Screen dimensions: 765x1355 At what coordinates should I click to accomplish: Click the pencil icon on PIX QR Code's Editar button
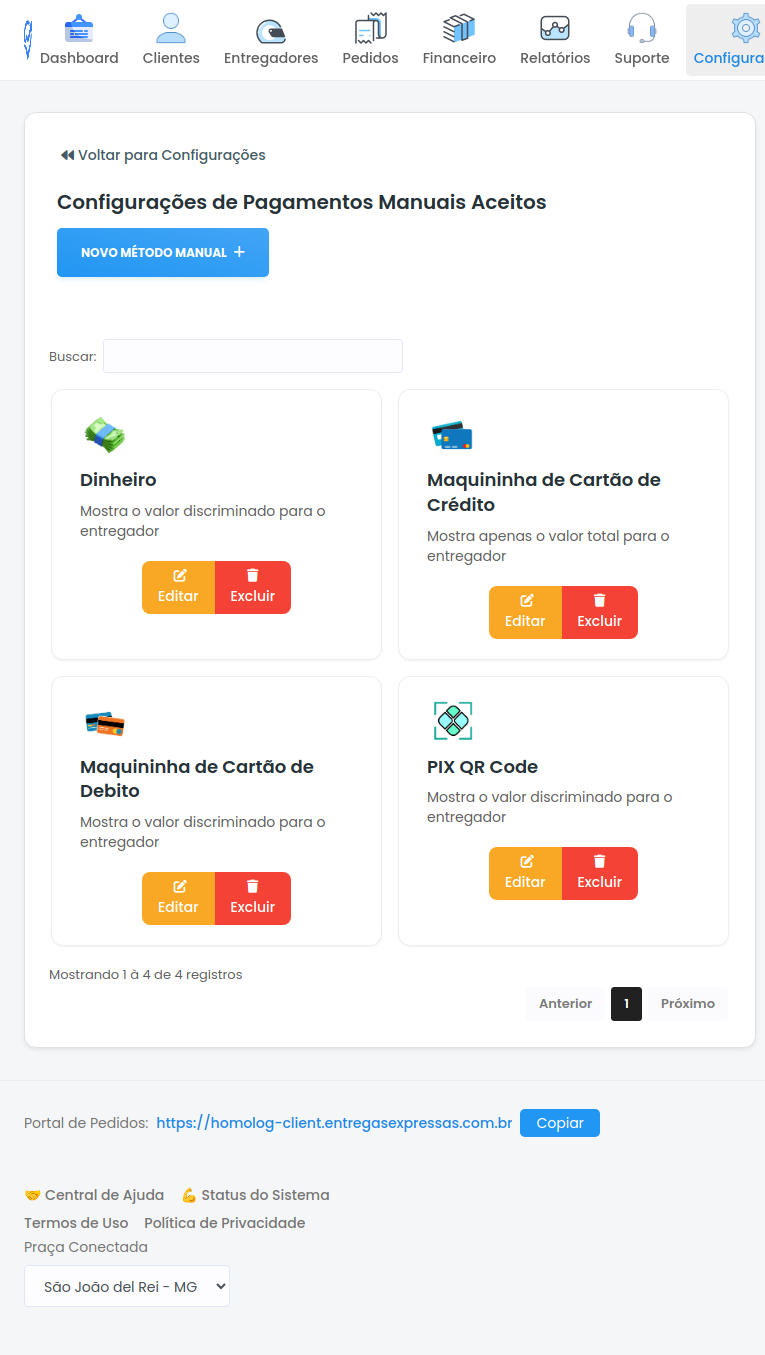coord(525,862)
